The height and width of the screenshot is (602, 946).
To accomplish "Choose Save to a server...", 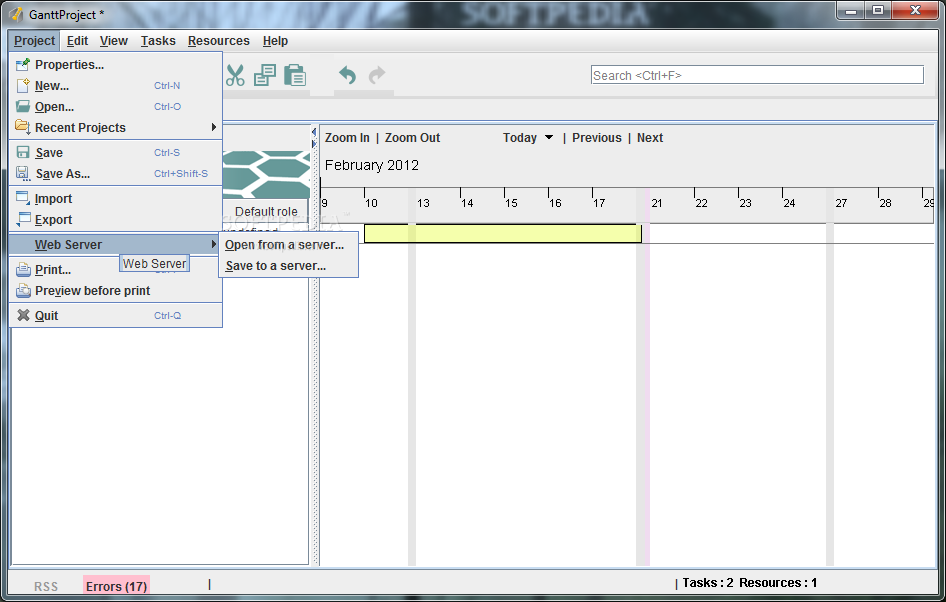I will [288, 266].
